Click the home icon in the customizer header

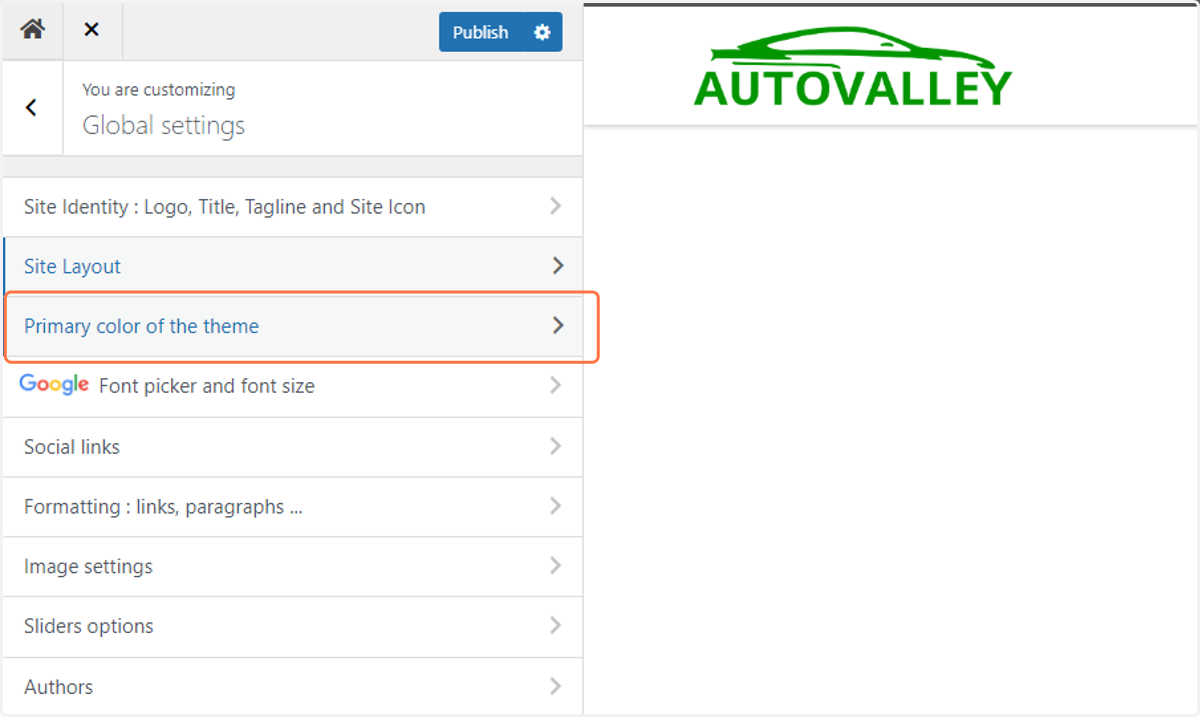tap(32, 30)
